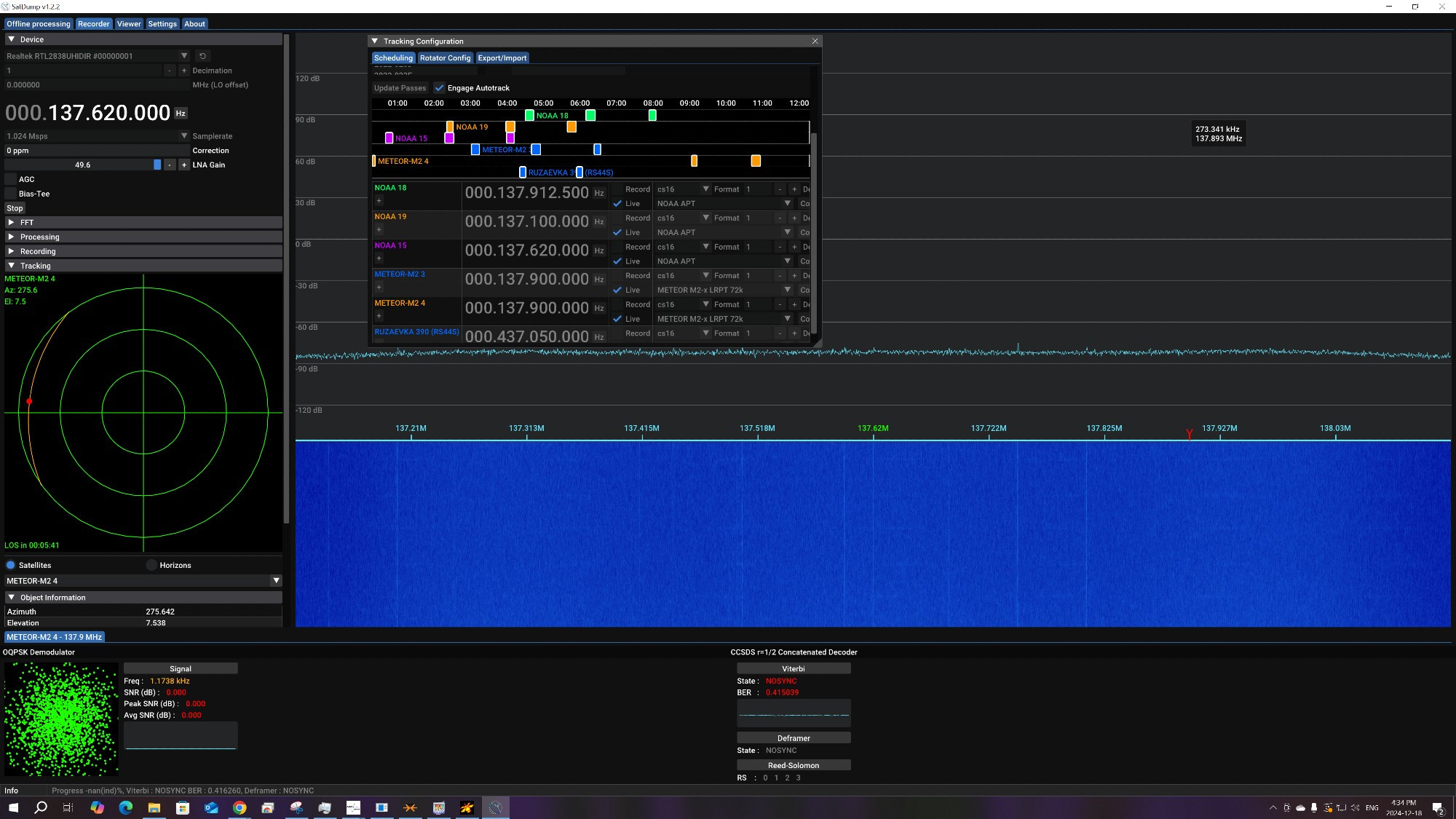Open Google Chrome from the taskbar
Image resolution: width=1456 pixels, height=819 pixels.
pos(240,807)
